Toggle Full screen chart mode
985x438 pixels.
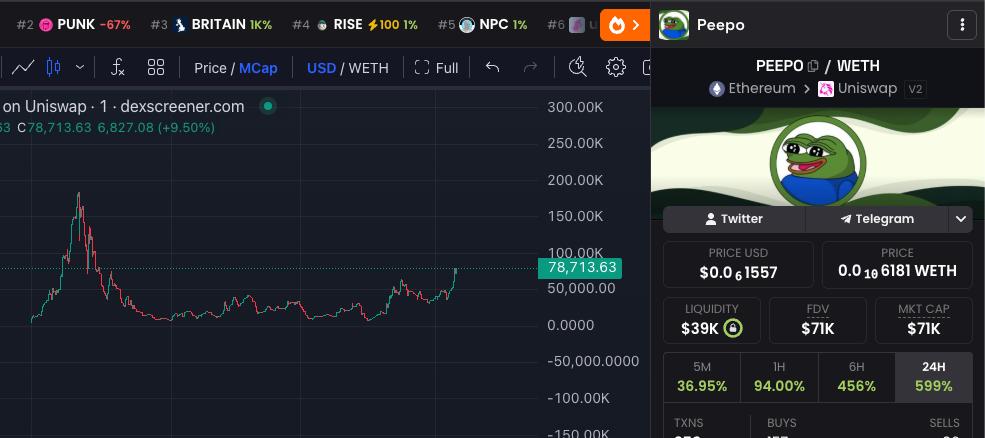click(x=437, y=68)
